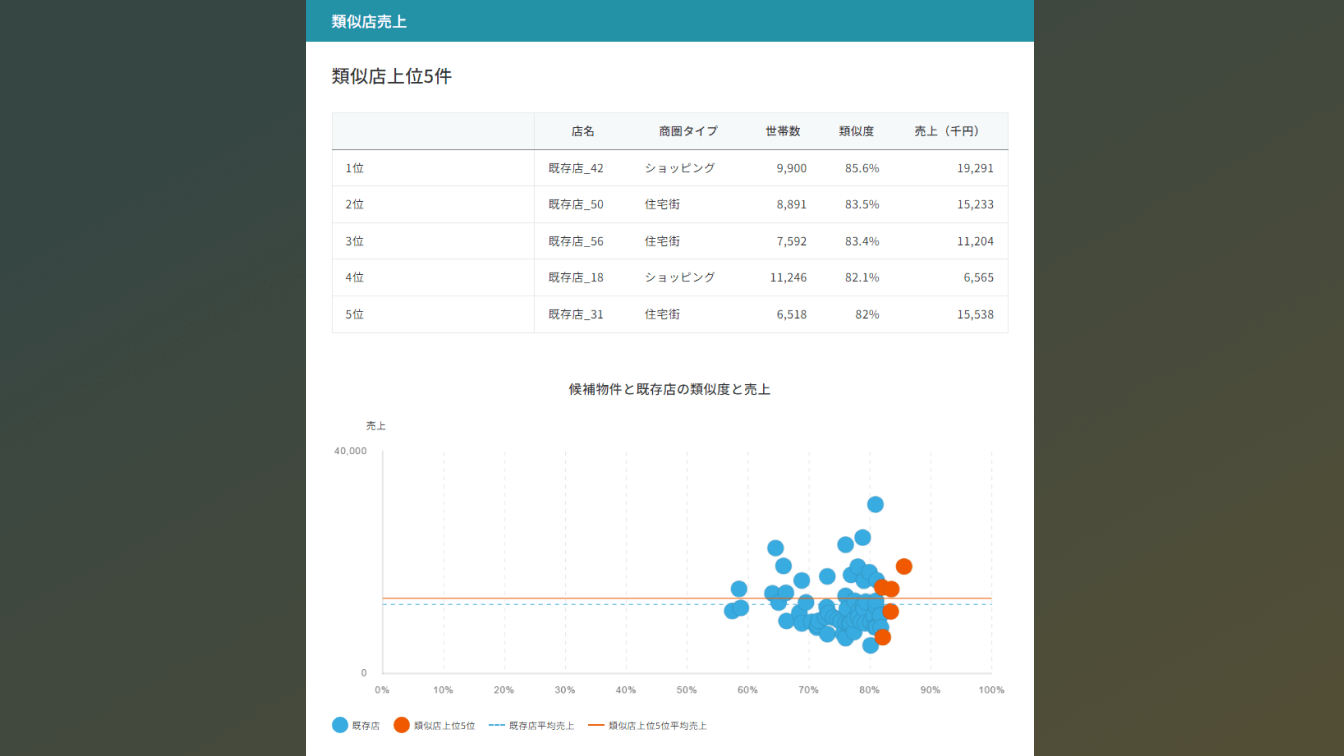
Task: Click sales value 6,565
Action: pos(979,277)
